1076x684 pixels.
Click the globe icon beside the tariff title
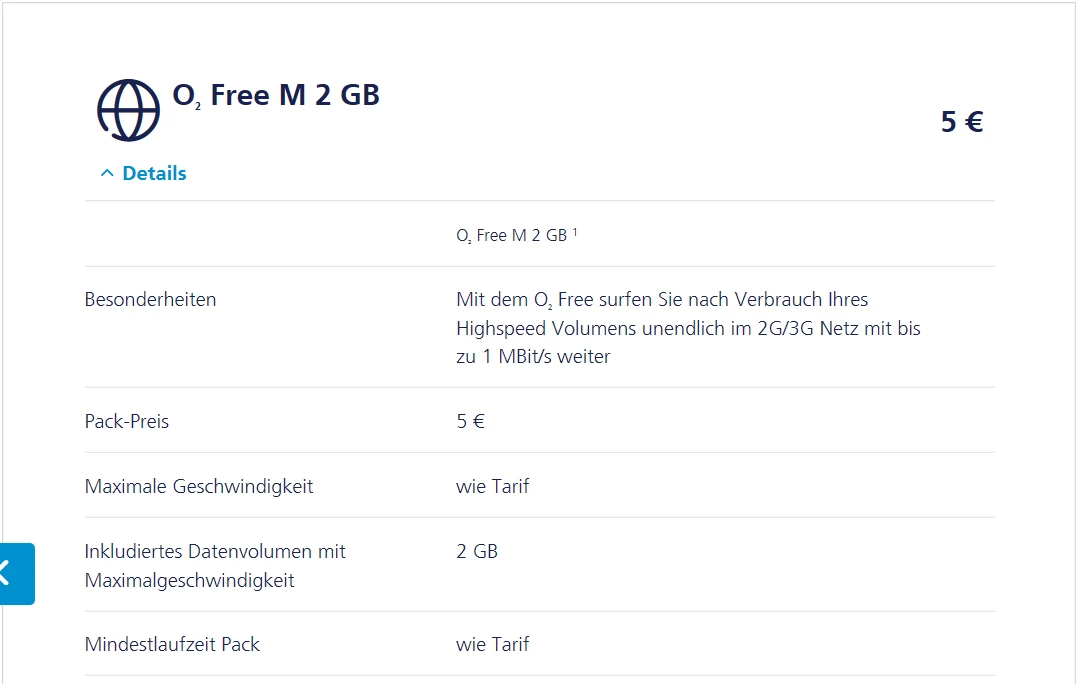tap(128, 109)
